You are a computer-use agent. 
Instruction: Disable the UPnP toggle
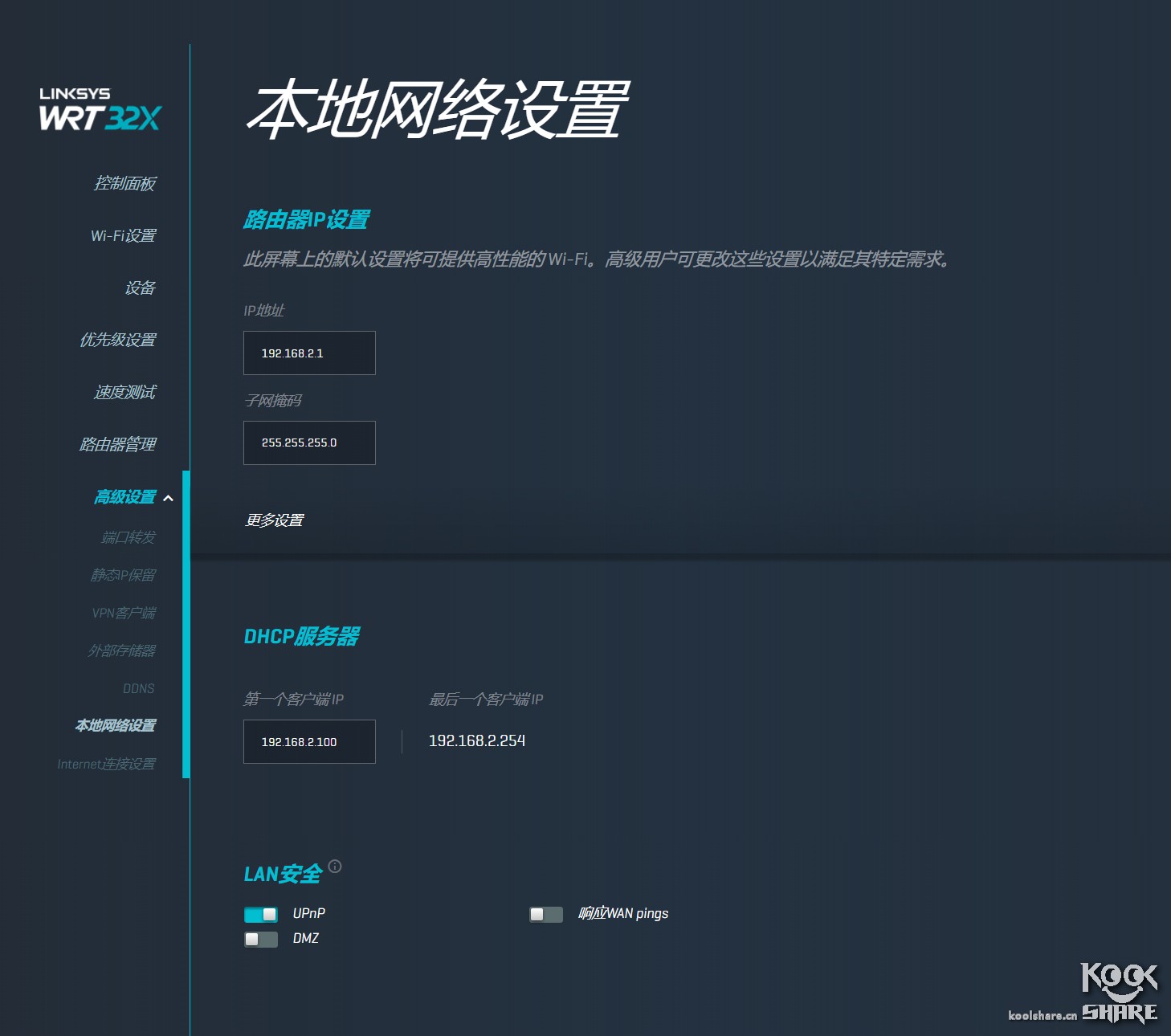(x=260, y=914)
